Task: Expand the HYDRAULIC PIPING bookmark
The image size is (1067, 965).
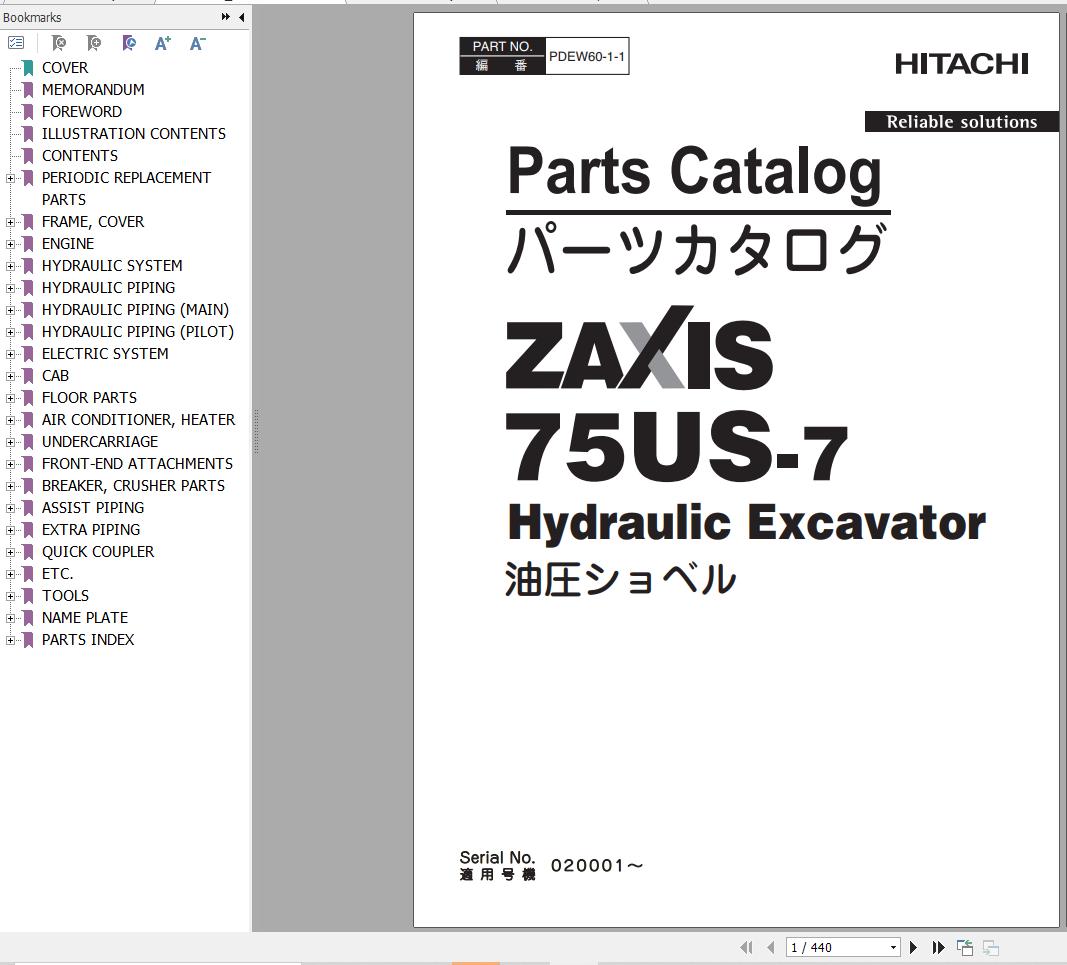Action: (10, 289)
